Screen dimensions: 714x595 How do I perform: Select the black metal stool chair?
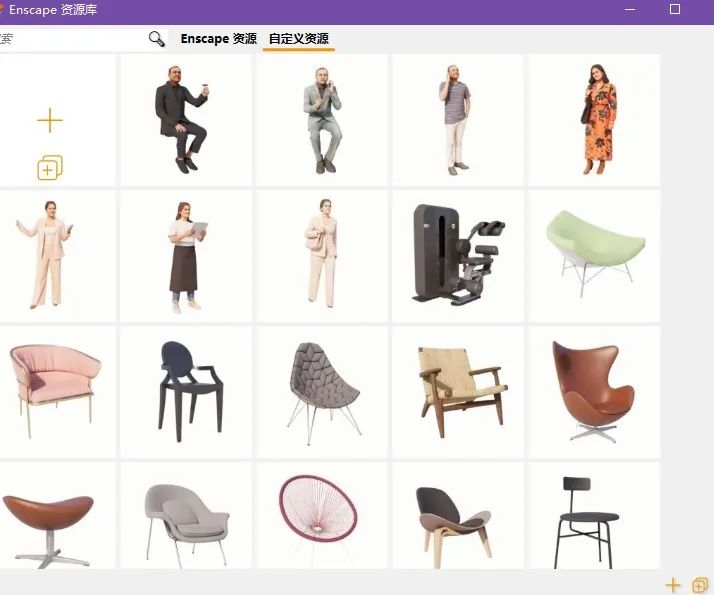[594, 516]
